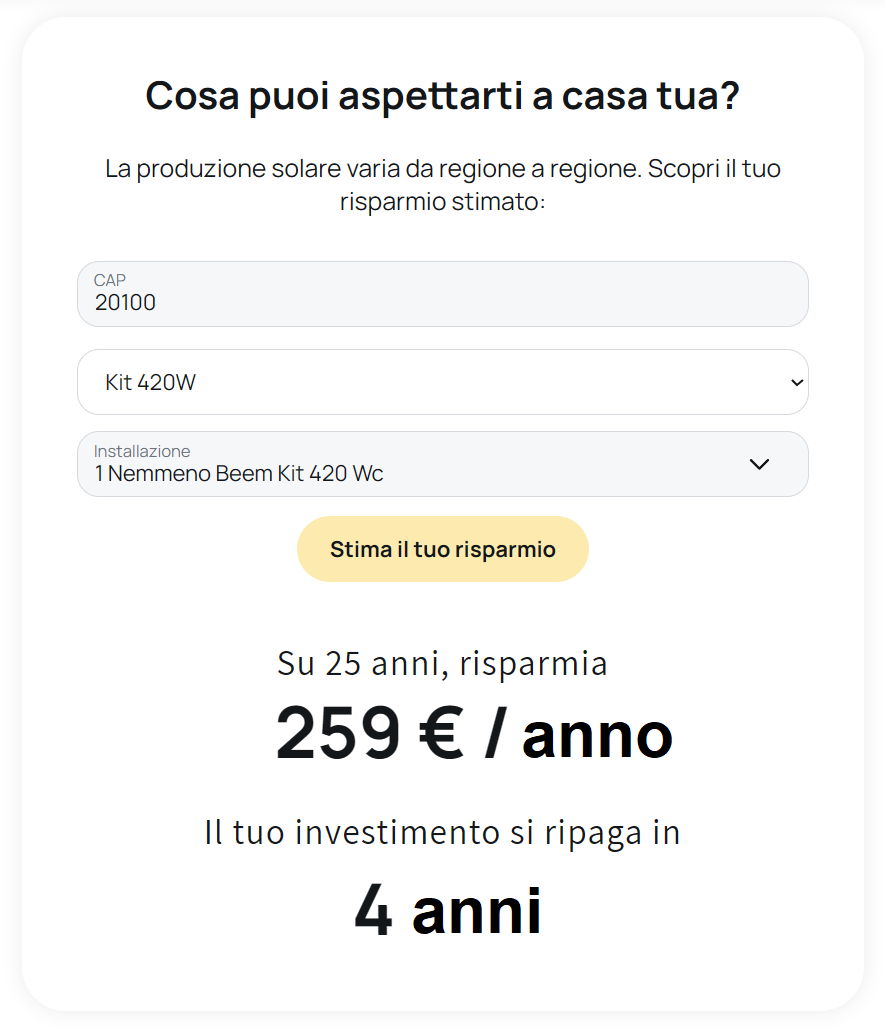Screen dimensions: 885x1029
Task: Click the CAP postal code input field
Action: click(442, 294)
